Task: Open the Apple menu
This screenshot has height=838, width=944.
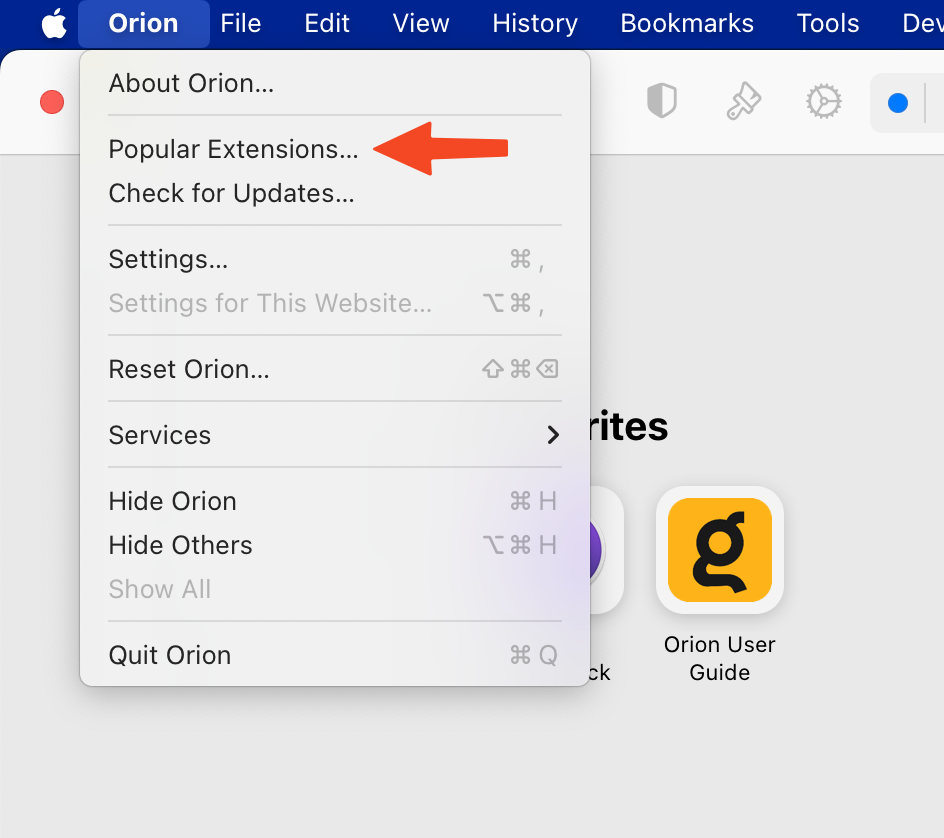Action: 54,24
